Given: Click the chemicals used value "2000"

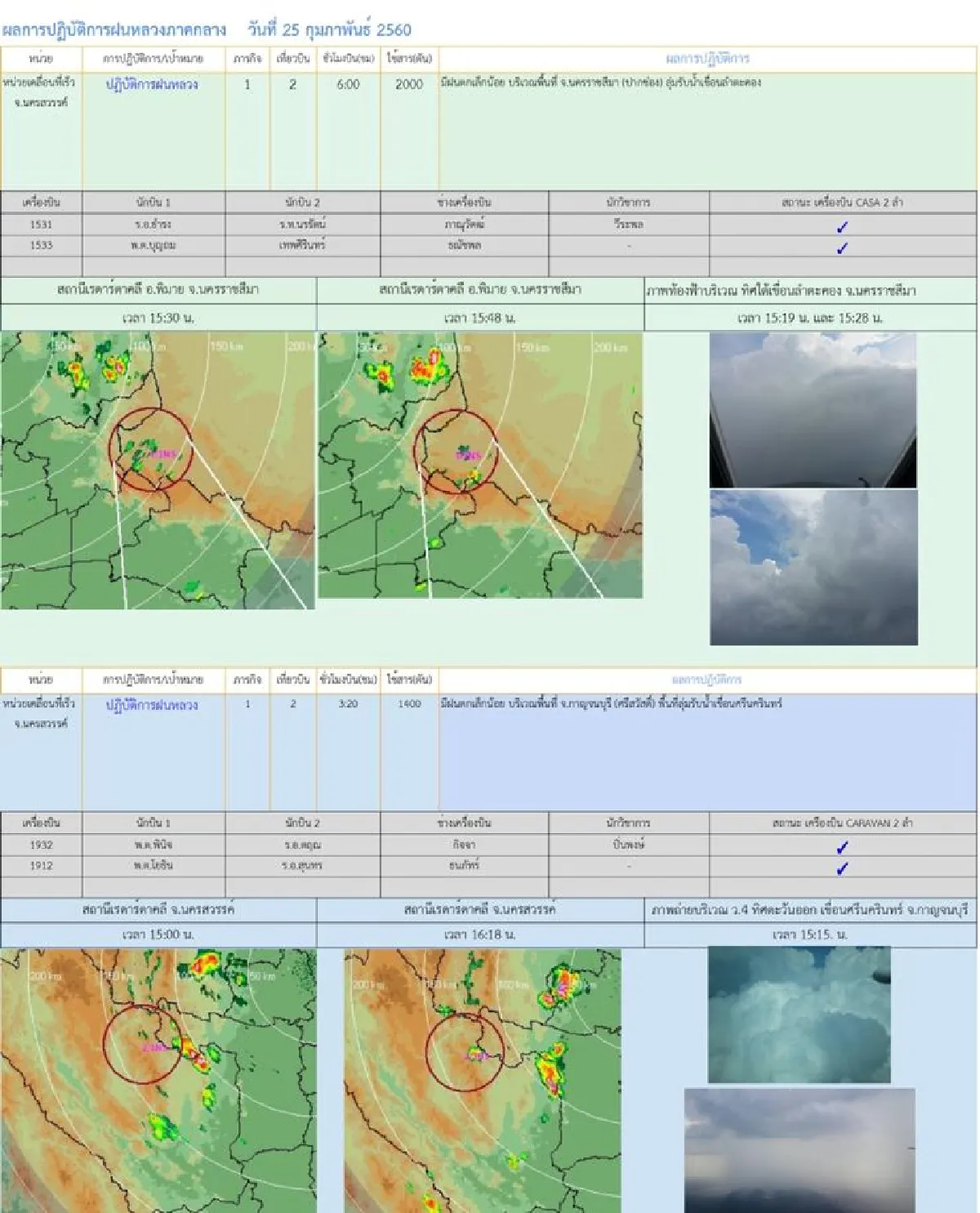Looking at the screenshot, I should (409, 84).
